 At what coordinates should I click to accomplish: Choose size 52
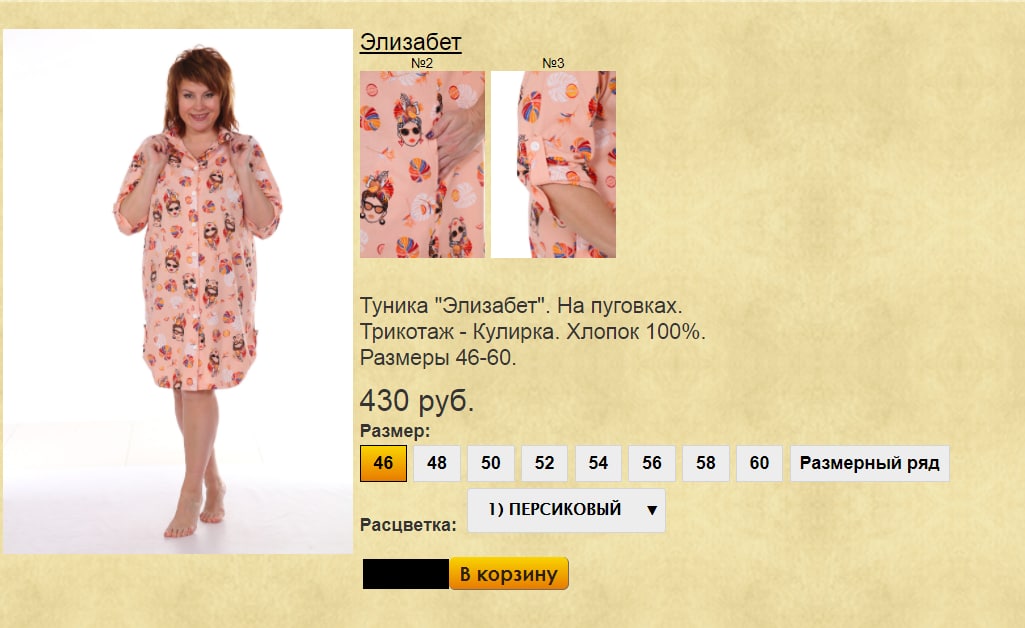[x=544, y=463]
